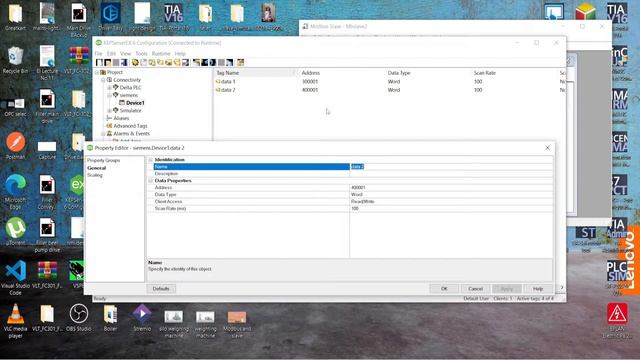Screen dimensions: 640x360
Task: Select Advanced Tags in project tree
Action: 130,126
